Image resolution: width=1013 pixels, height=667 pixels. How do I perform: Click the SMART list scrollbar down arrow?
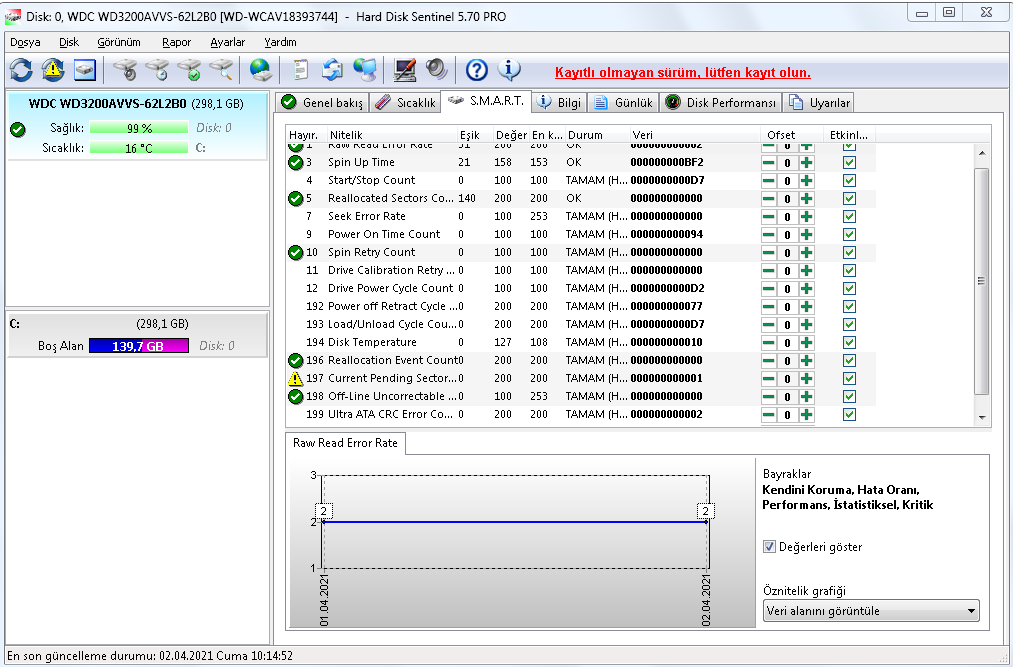point(981,417)
